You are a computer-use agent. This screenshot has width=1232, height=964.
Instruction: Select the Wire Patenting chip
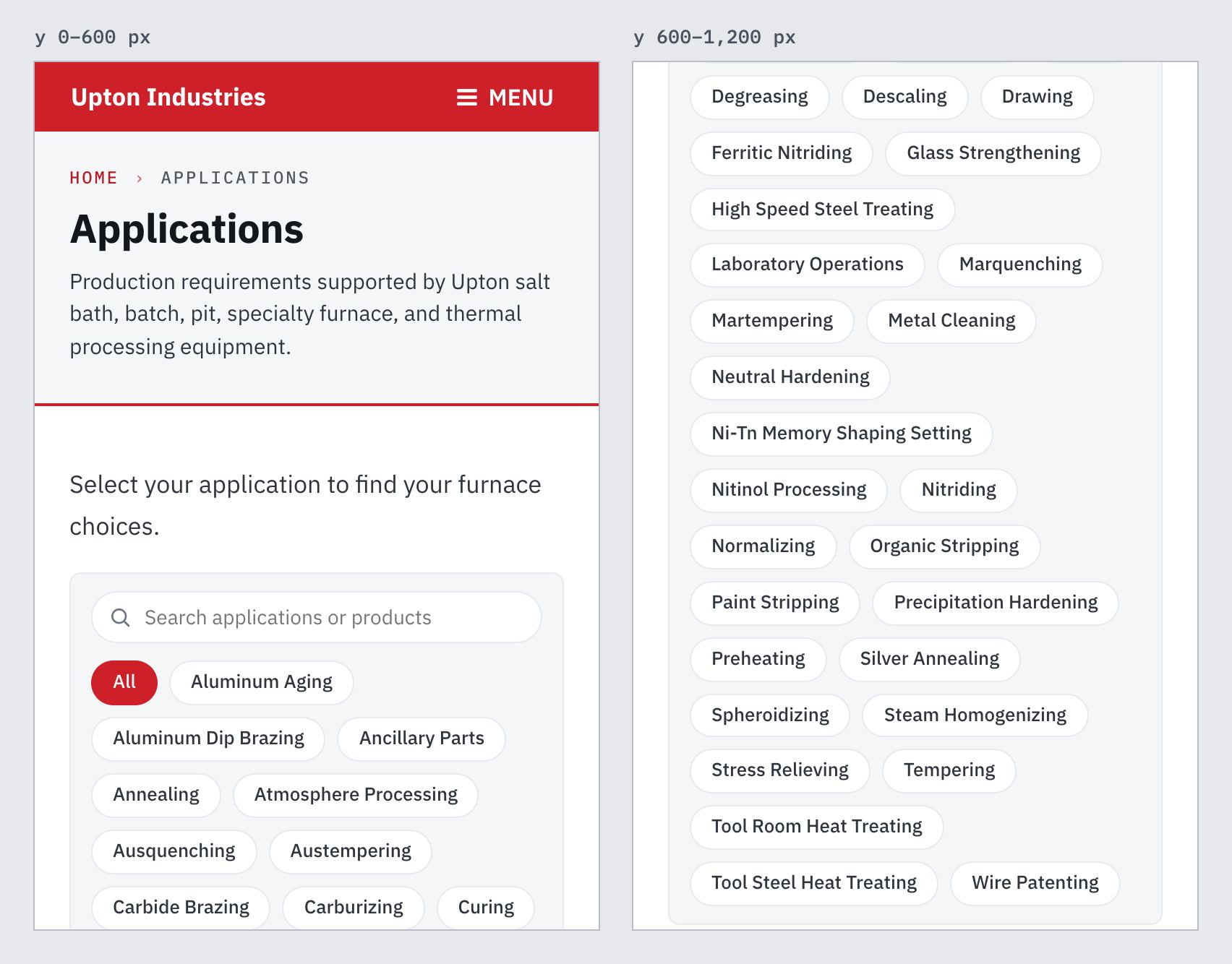[x=1035, y=883]
